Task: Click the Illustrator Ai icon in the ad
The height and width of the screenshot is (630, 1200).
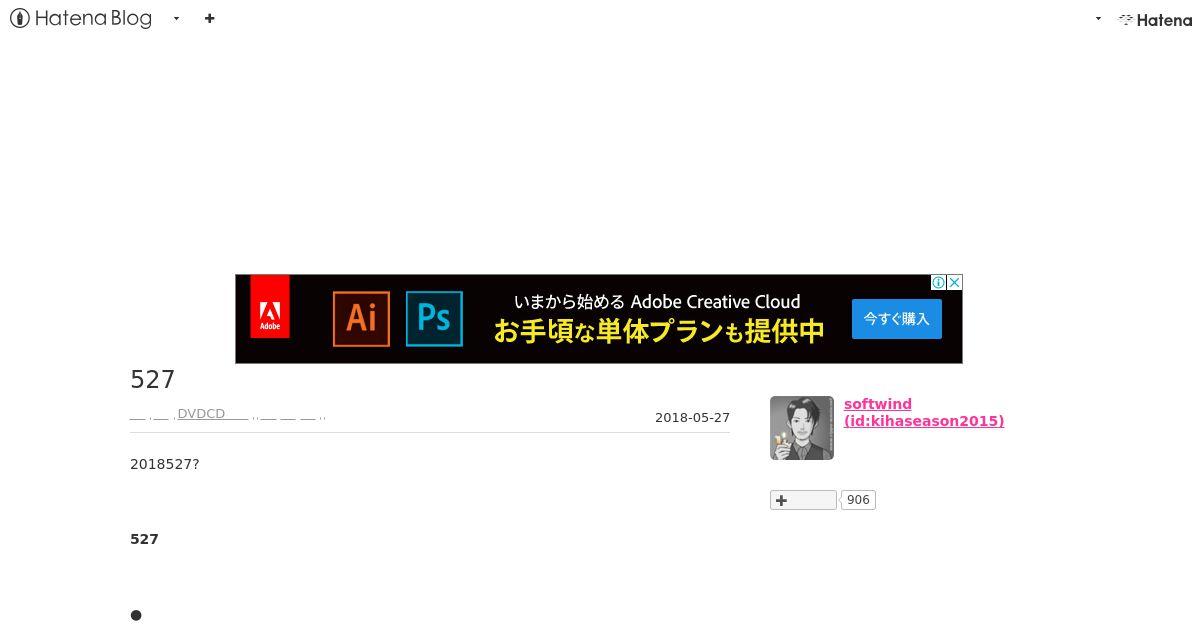Action: click(x=361, y=318)
